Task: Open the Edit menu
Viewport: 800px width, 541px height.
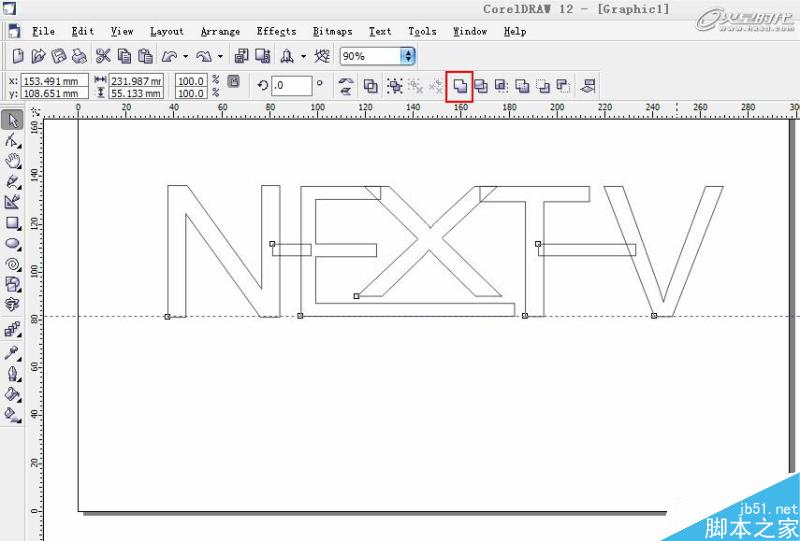Action: 83,32
